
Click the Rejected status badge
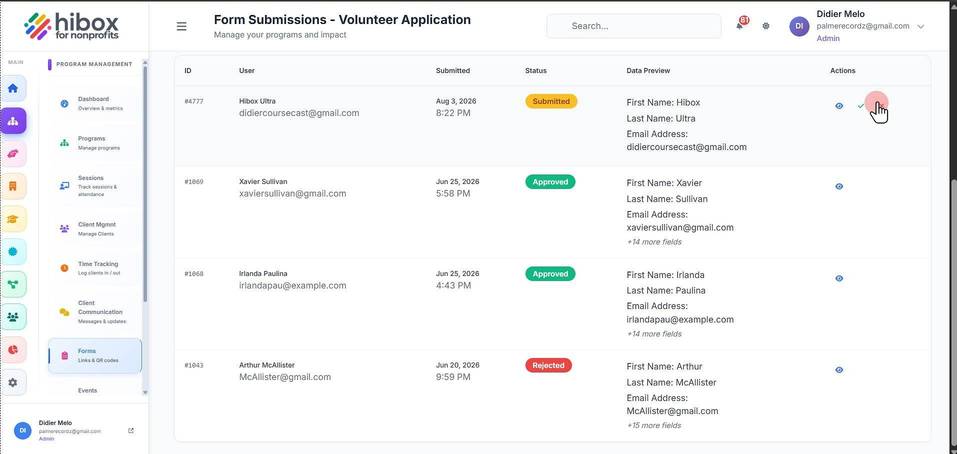[548, 366]
